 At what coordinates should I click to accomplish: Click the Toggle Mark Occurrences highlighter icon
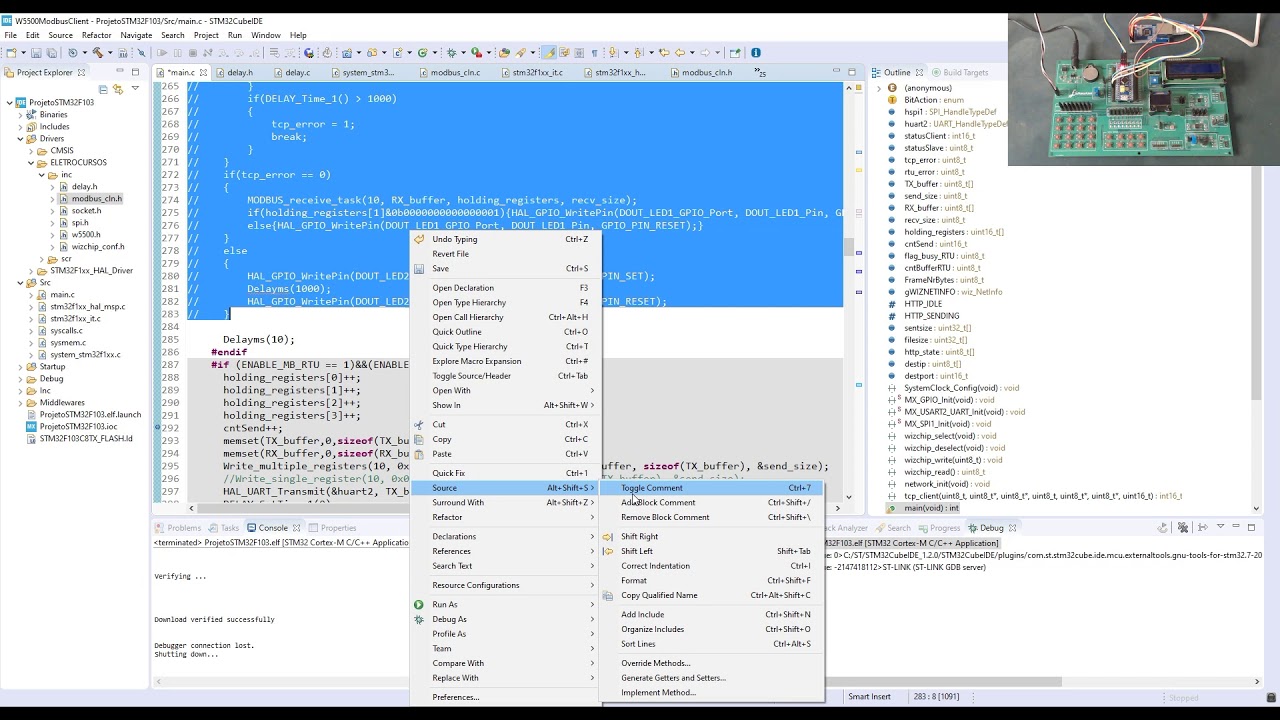pos(548,53)
